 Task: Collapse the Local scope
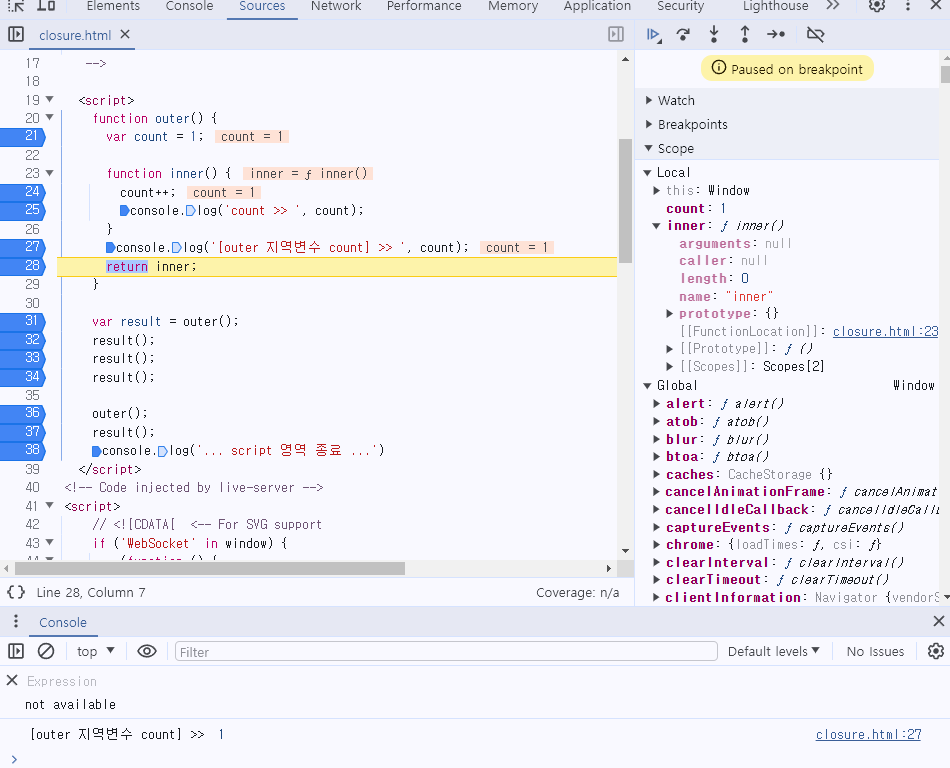(x=648, y=173)
